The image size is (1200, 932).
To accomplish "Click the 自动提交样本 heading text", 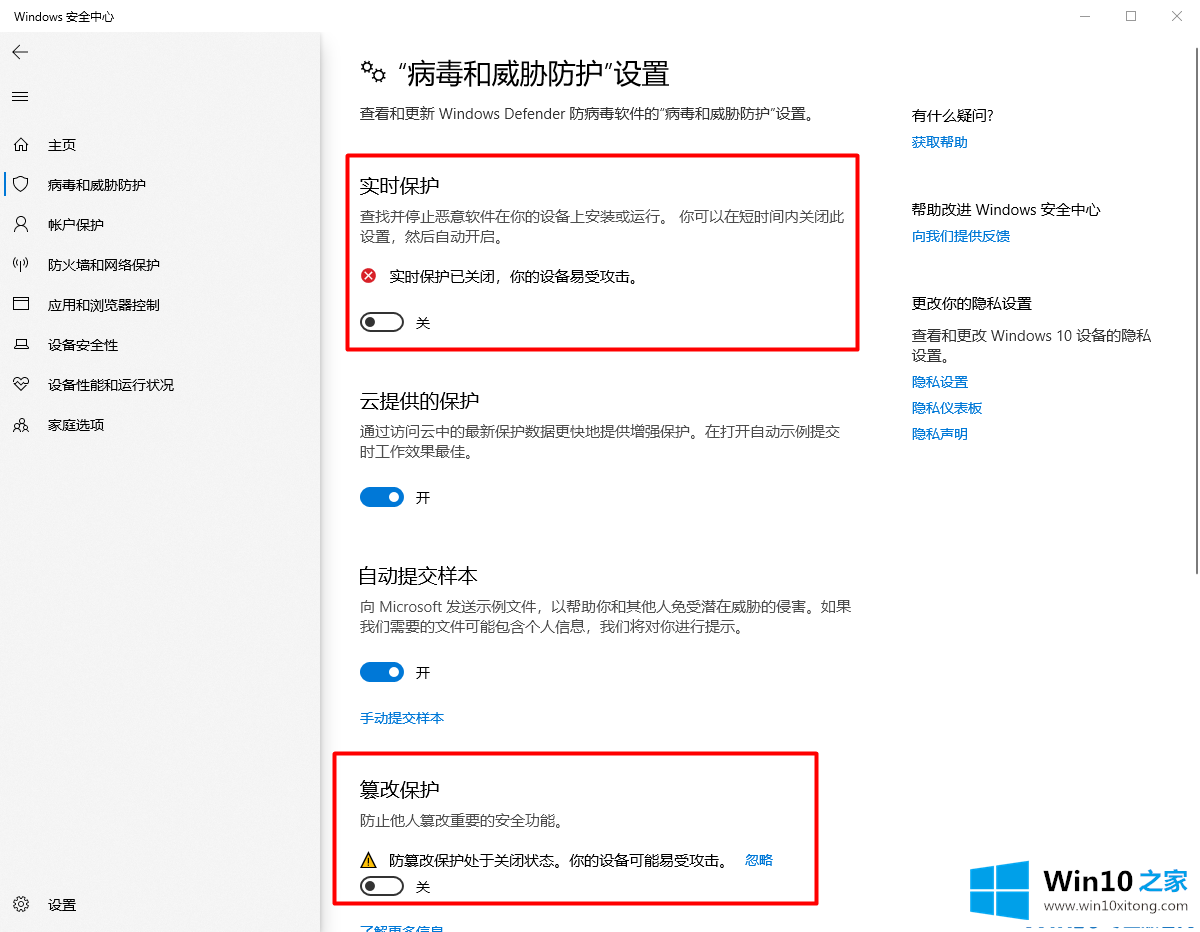I will 419,576.
